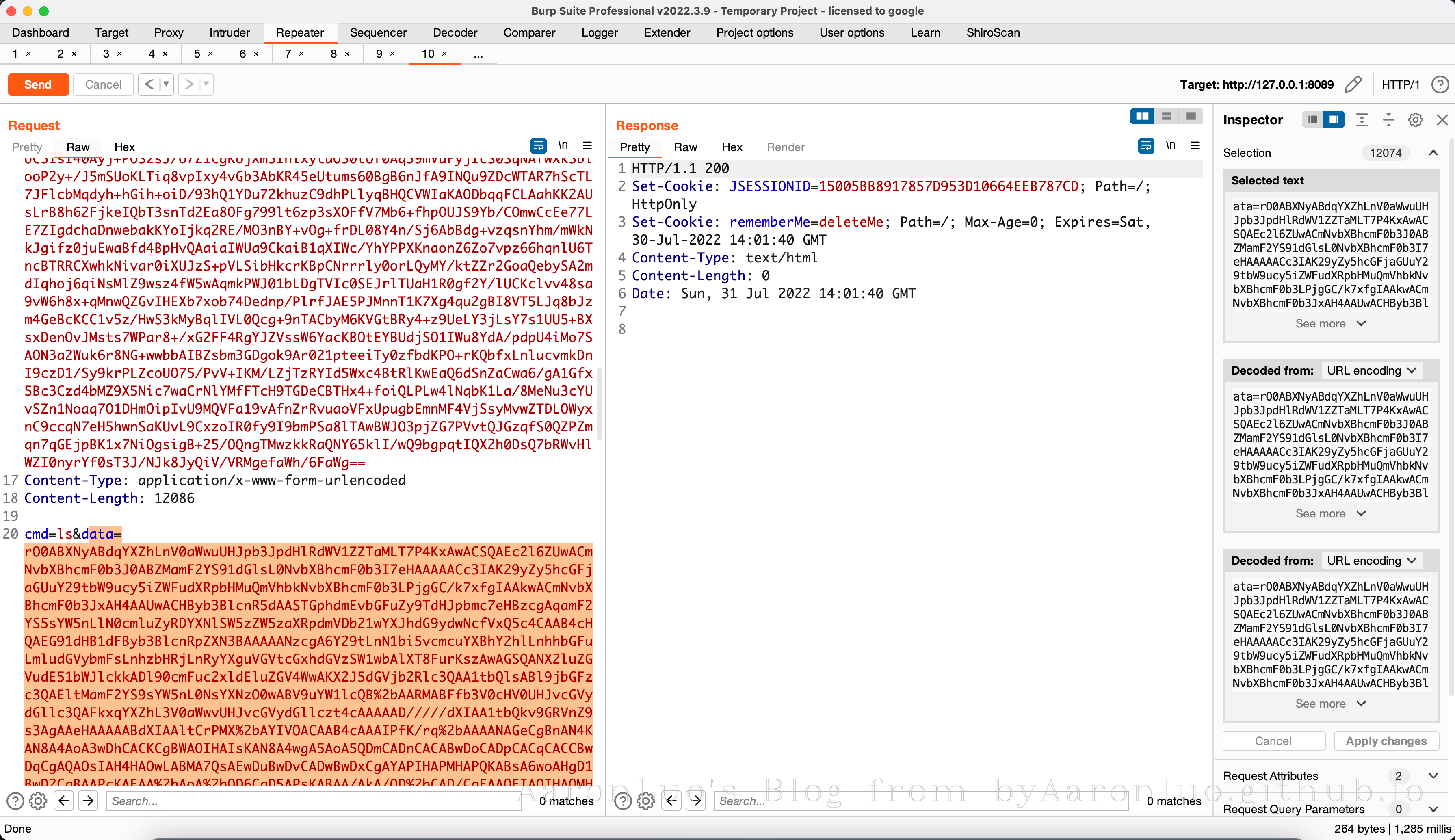Open the Intruder tab

(x=230, y=32)
